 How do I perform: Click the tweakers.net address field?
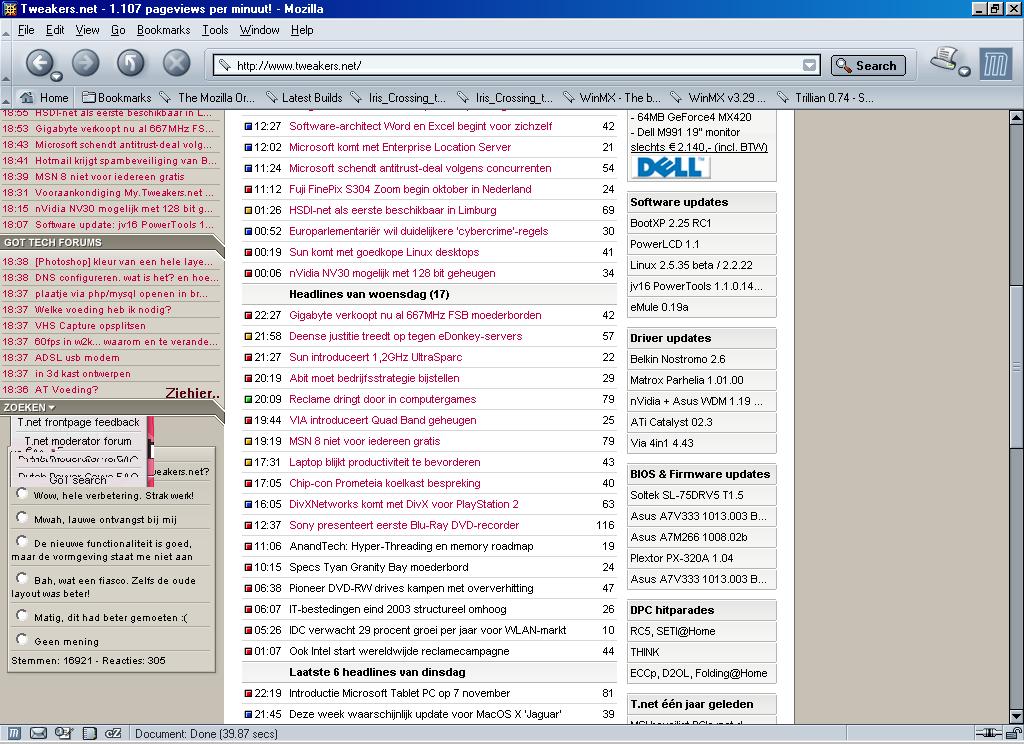coord(518,65)
